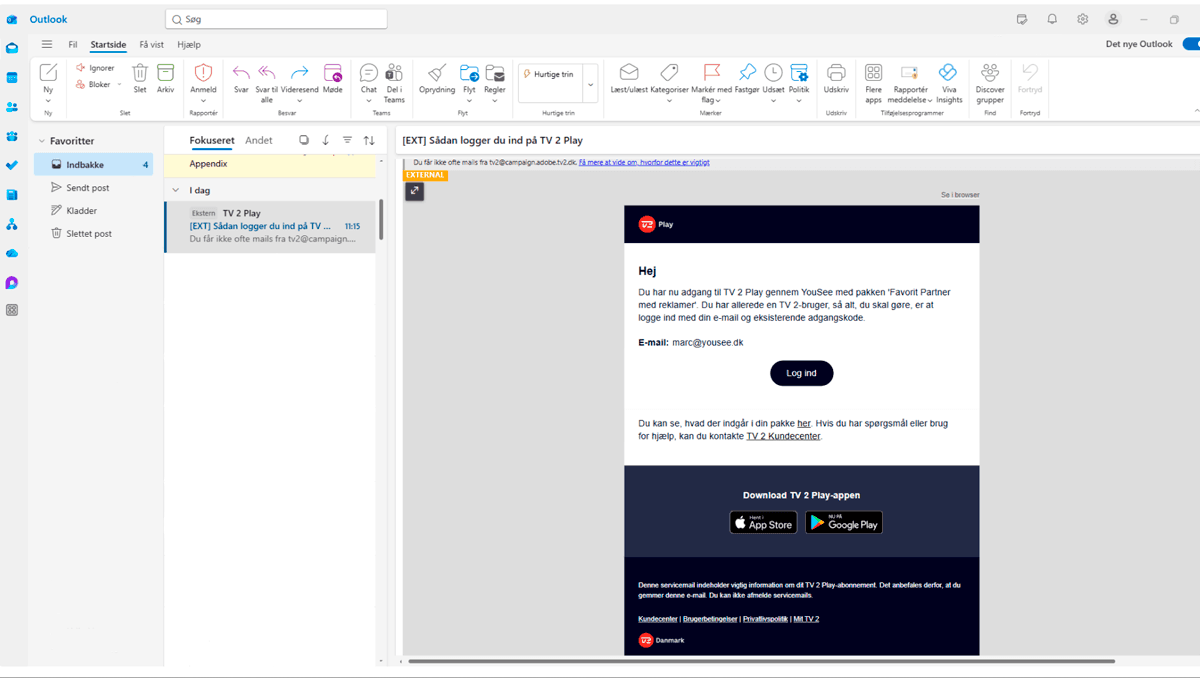Open the Fil menu
The width and height of the screenshot is (1200, 678).
coord(73,44)
